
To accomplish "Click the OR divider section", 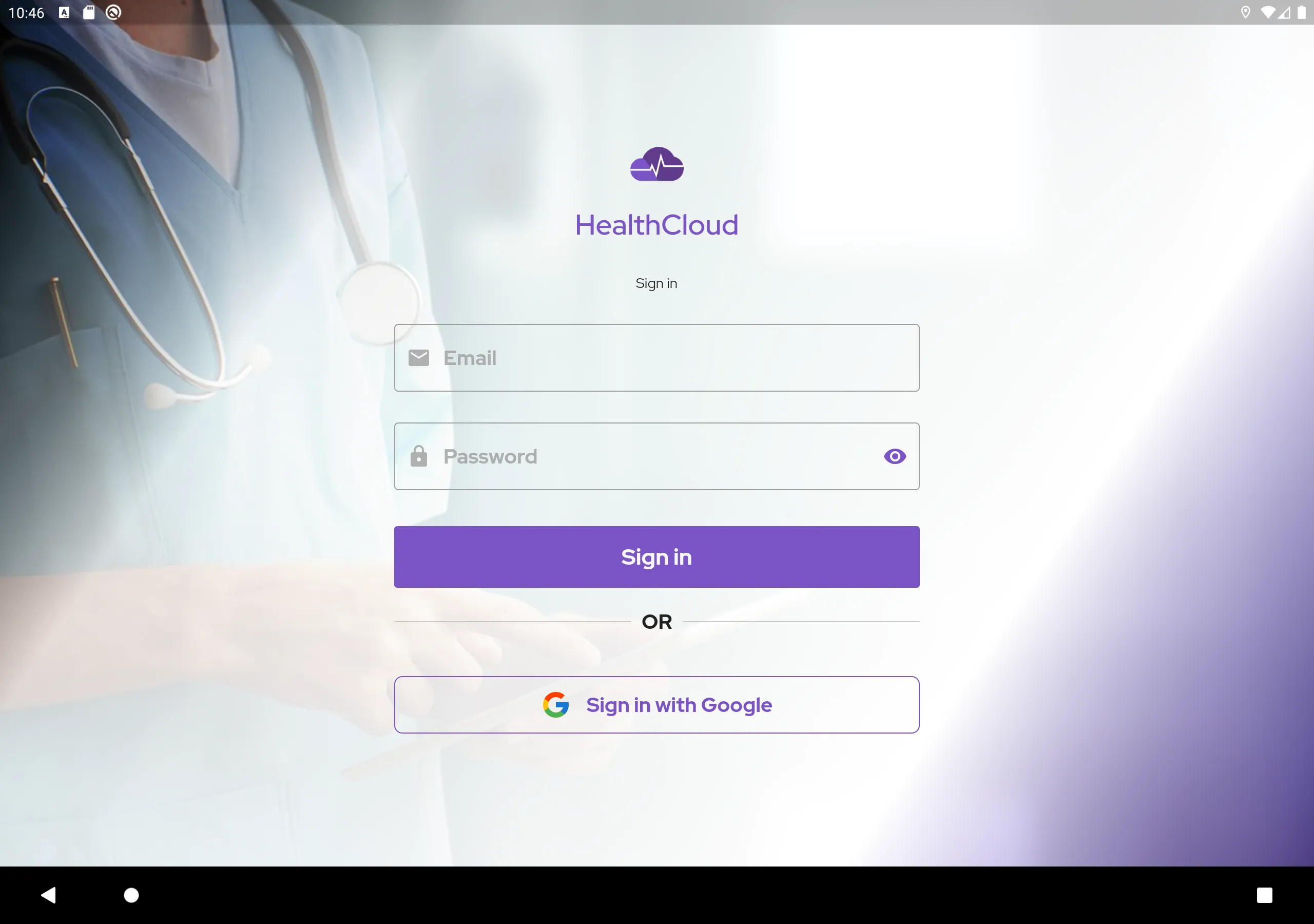I will pos(656,621).
